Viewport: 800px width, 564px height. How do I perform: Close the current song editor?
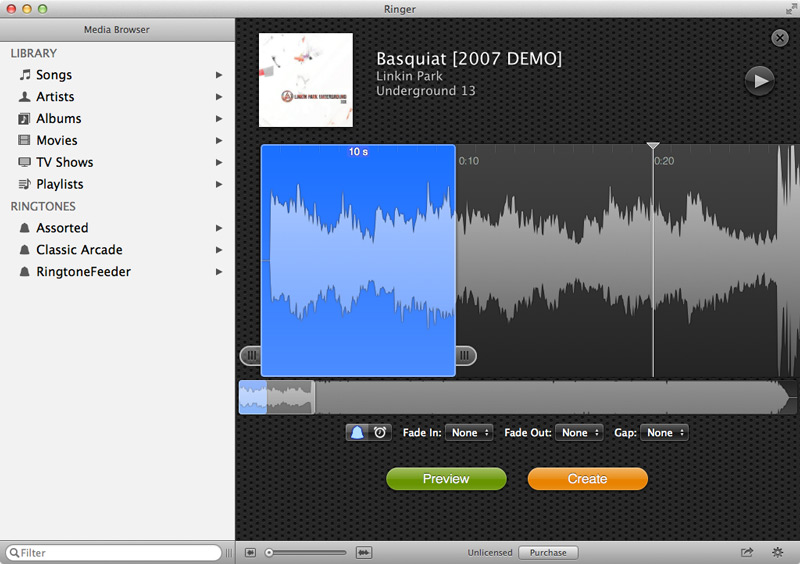click(x=780, y=38)
